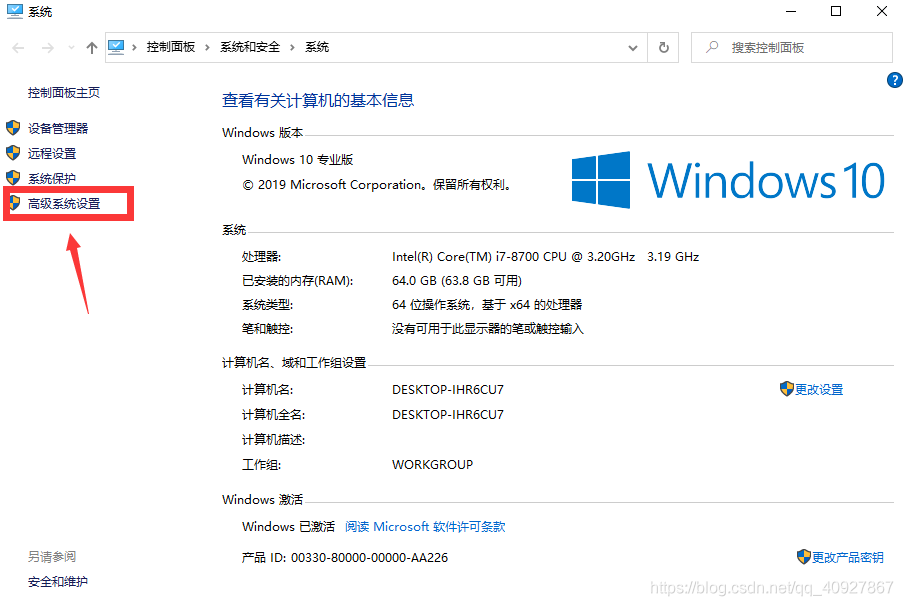Image resolution: width=903 pixels, height=606 pixels.
Task: Click the 查看有关计算机的基本信息 heading
Action: click(x=318, y=100)
